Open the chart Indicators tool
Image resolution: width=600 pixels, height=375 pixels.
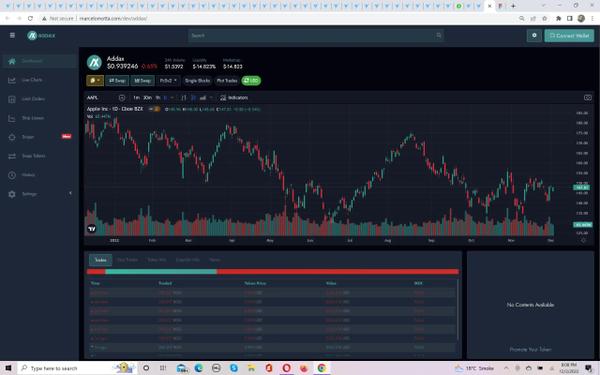click(x=234, y=98)
